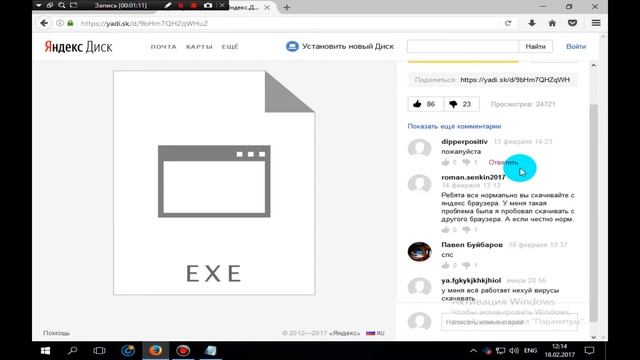Image resolution: width=640 pixels, height=360 pixels.
Task: Go to the browser home page
Action: (x=552, y=23)
